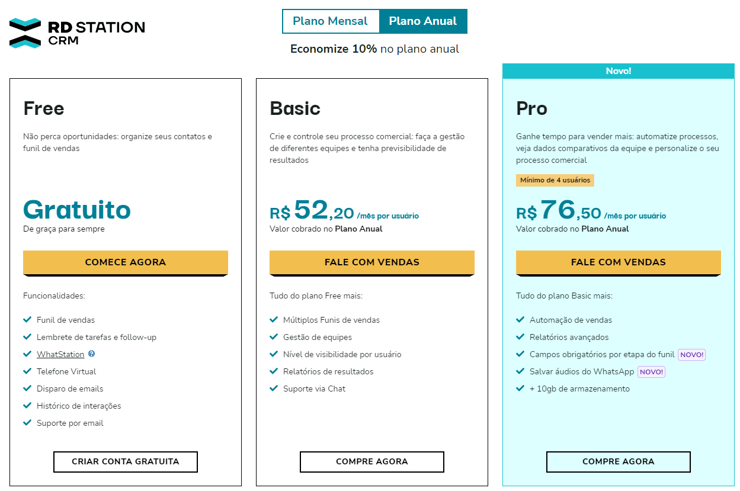Switch to Plano Mensal billing
This screenshot has width=740, height=491.
330,21
